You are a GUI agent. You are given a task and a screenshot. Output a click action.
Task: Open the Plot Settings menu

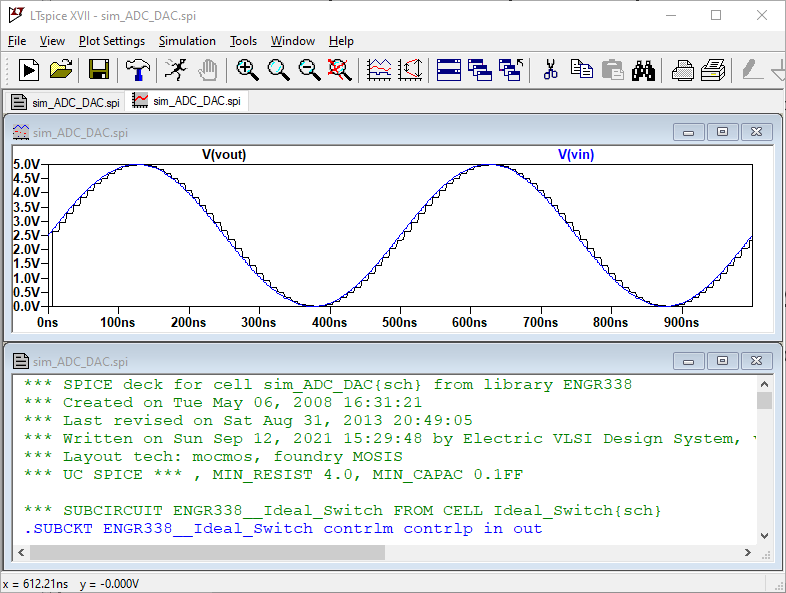tap(112, 41)
